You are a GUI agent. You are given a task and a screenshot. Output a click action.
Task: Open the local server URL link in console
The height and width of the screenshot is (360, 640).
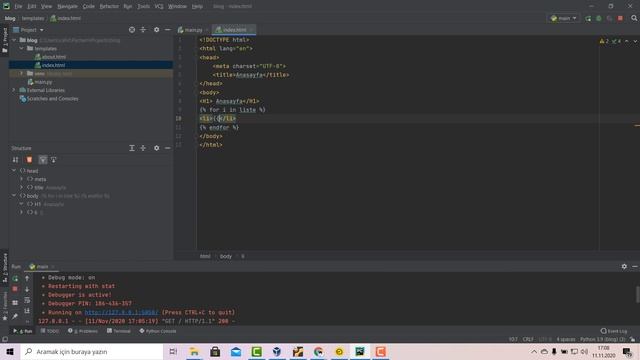coord(121,312)
